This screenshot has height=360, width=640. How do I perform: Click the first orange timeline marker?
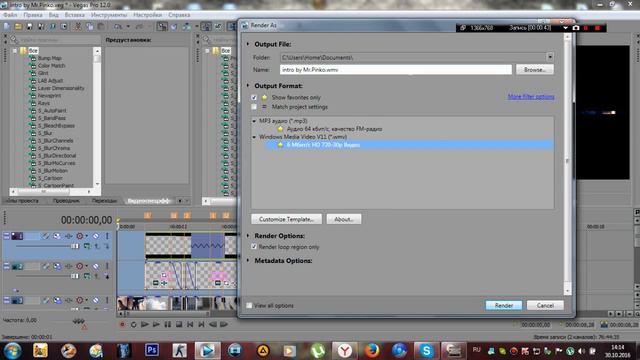tap(147, 216)
